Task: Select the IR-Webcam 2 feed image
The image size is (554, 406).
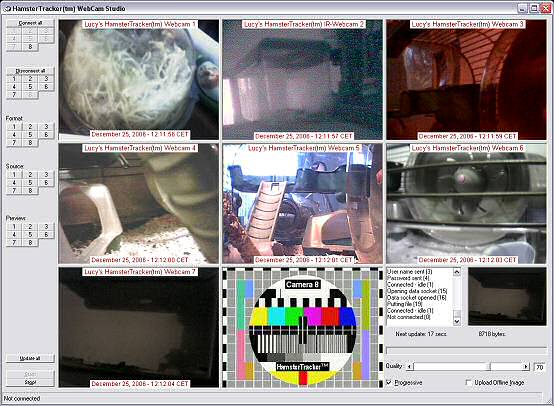Action: [x=302, y=80]
